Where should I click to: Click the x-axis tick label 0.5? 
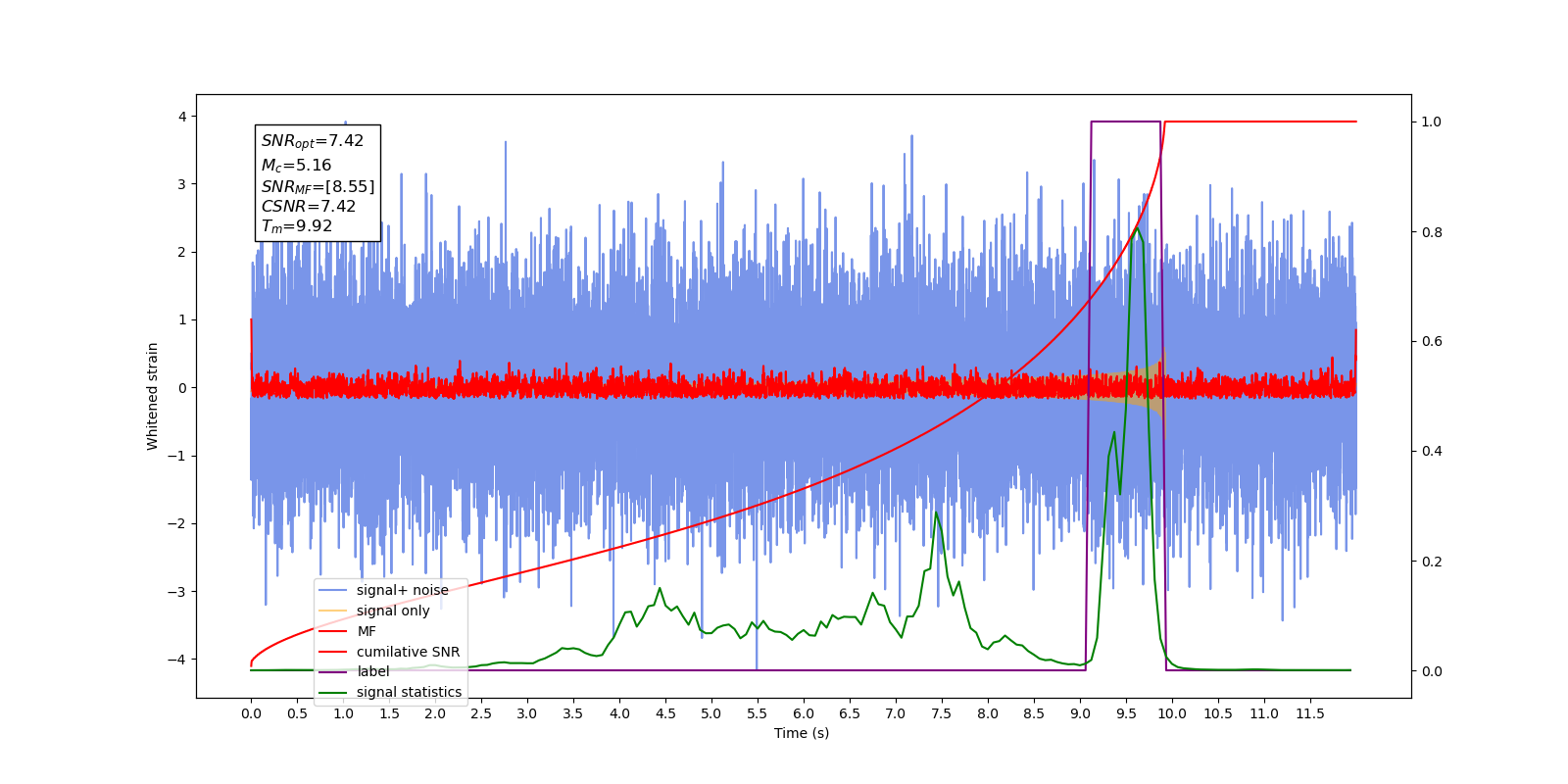coord(297,713)
